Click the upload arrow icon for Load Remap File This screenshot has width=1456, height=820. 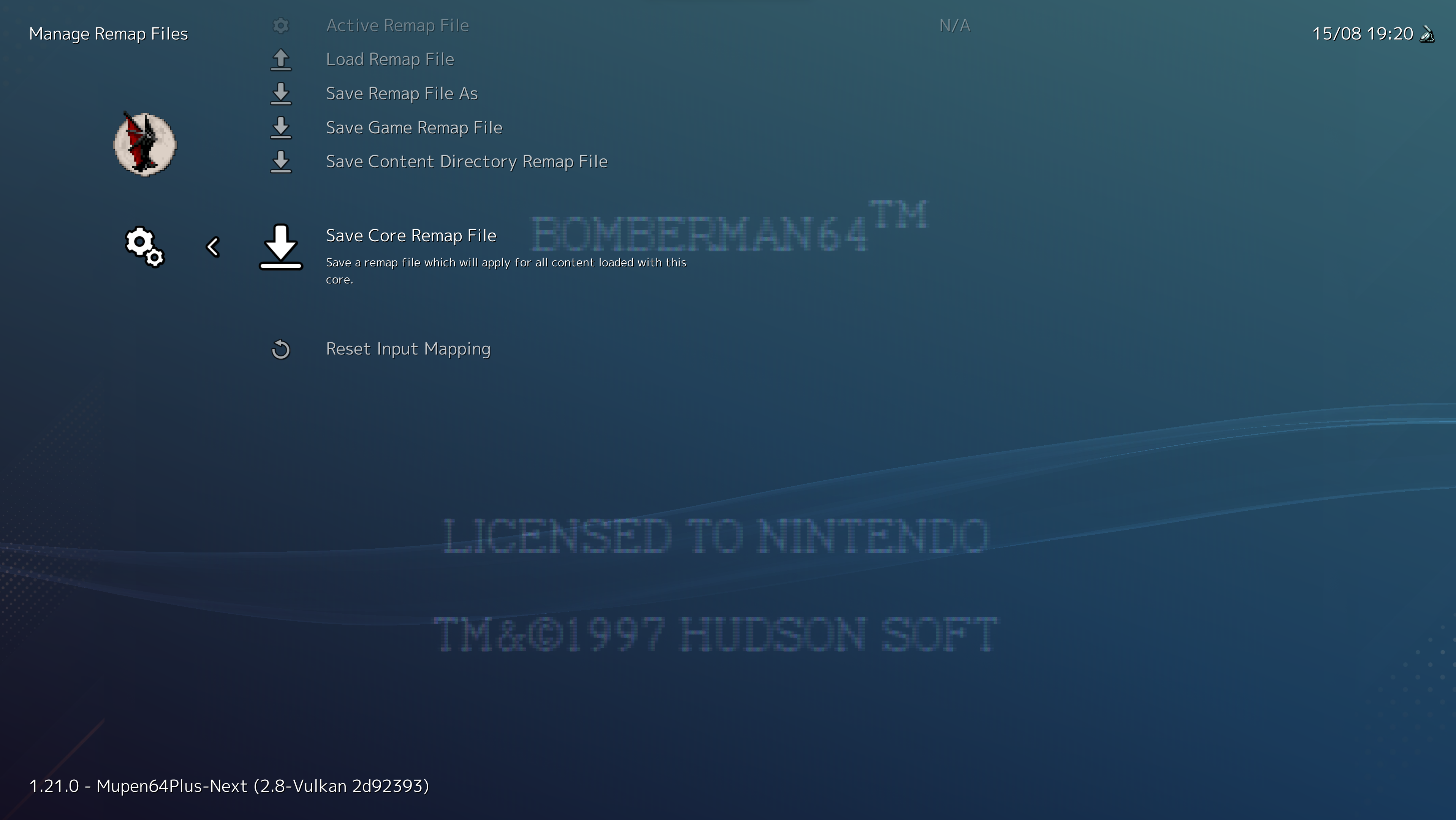pyautogui.click(x=280, y=59)
